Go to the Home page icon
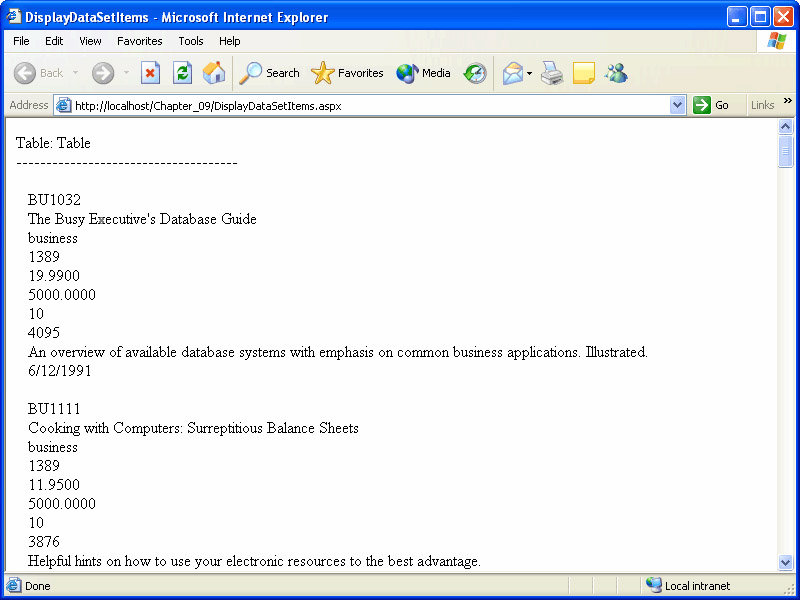The height and width of the screenshot is (600, 800). (x=214, y=73)
